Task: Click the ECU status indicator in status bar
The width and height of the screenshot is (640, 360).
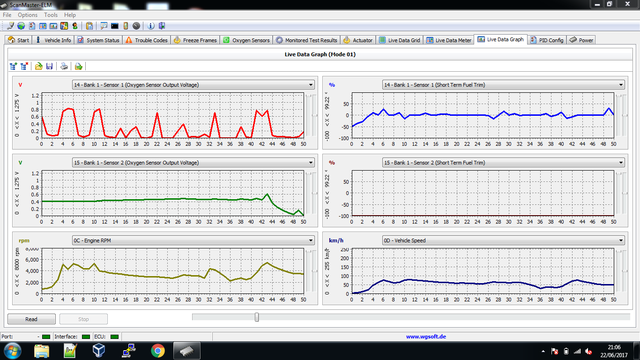Action: pos(115,337)
